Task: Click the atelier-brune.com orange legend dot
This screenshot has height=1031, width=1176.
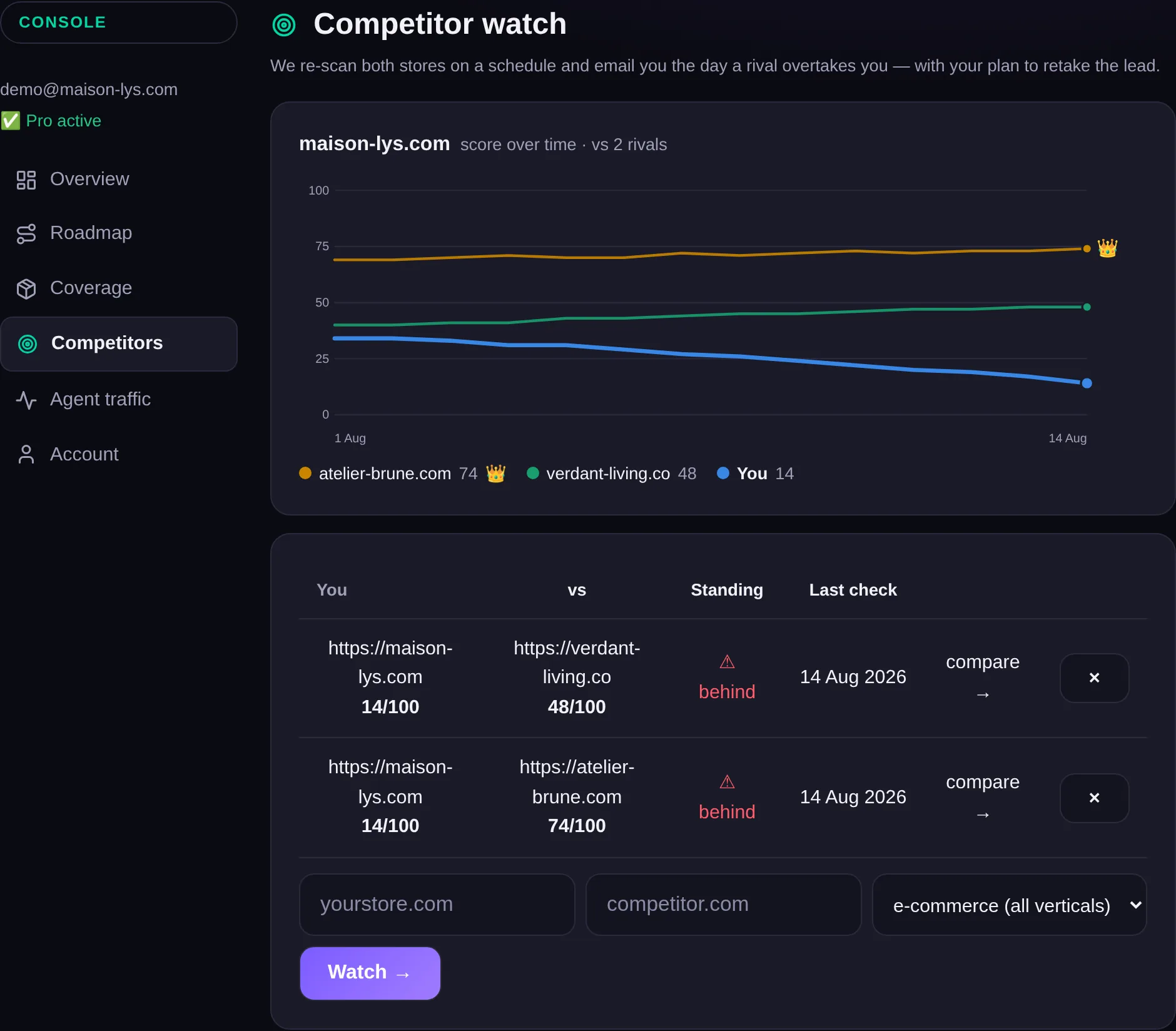Action: [305, 474]
